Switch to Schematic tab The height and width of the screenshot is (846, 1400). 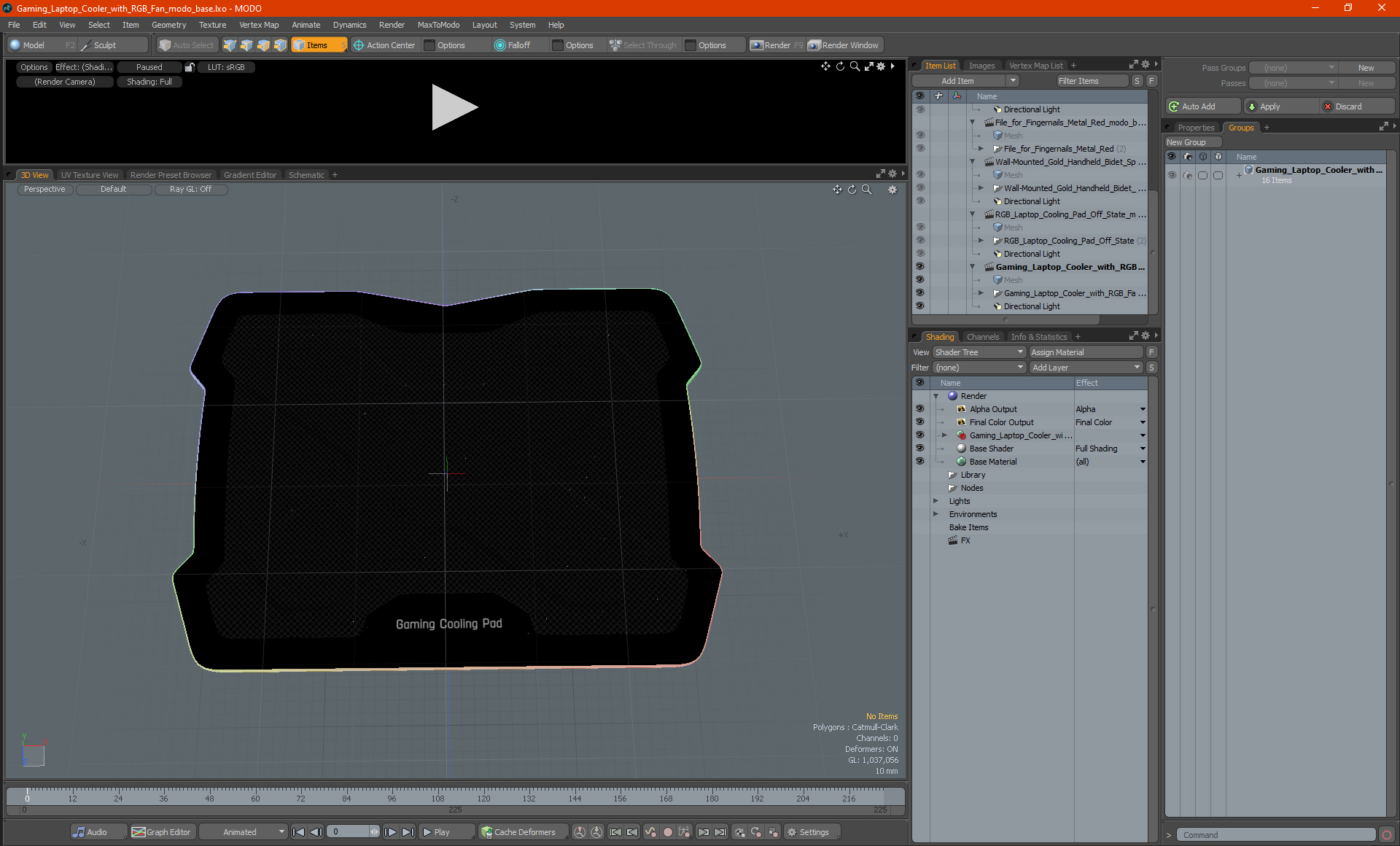pyautogui.click(x=306, y=175)
